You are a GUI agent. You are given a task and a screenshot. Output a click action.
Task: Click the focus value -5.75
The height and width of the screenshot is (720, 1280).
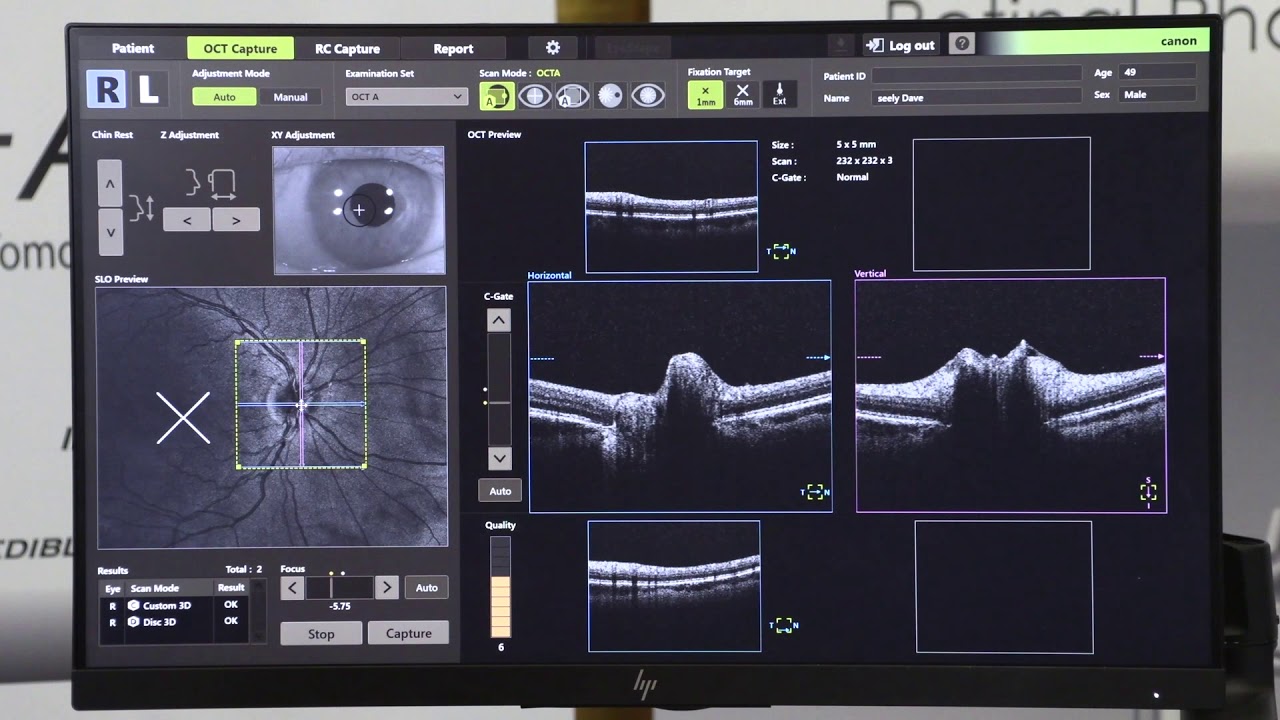click(340, 606)
